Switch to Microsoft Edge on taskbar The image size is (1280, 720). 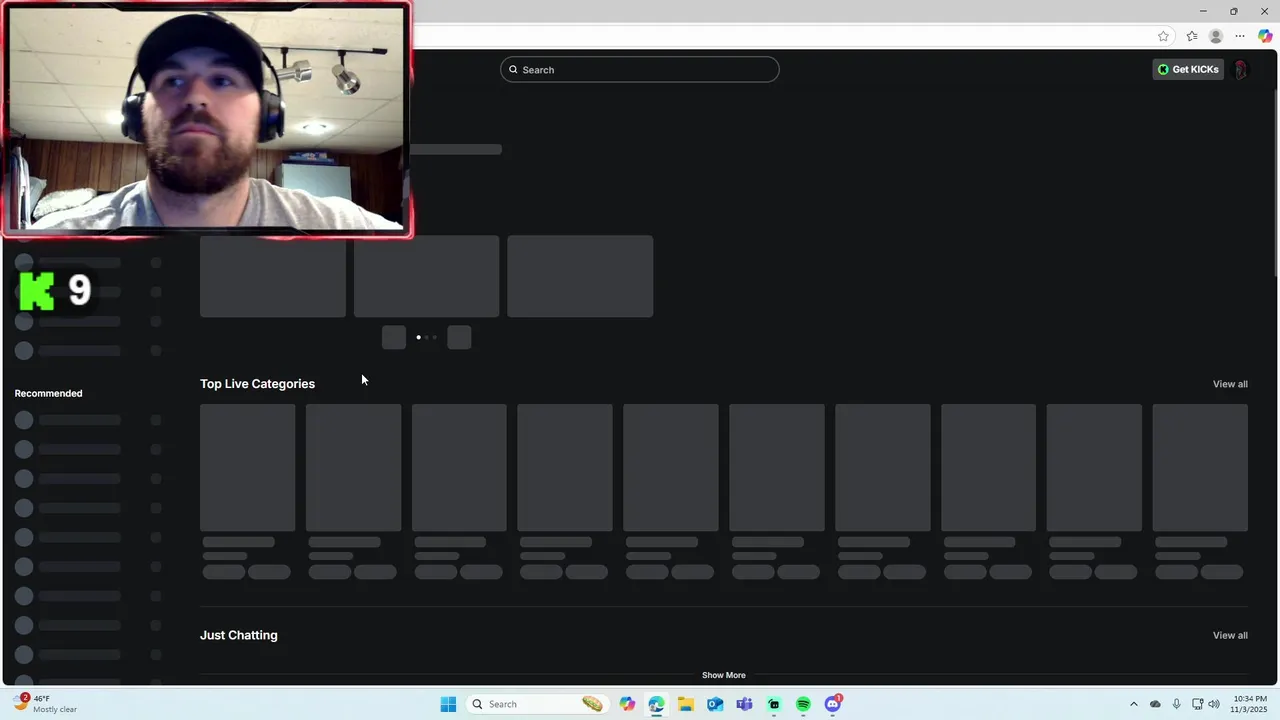[x=656, y=704]
